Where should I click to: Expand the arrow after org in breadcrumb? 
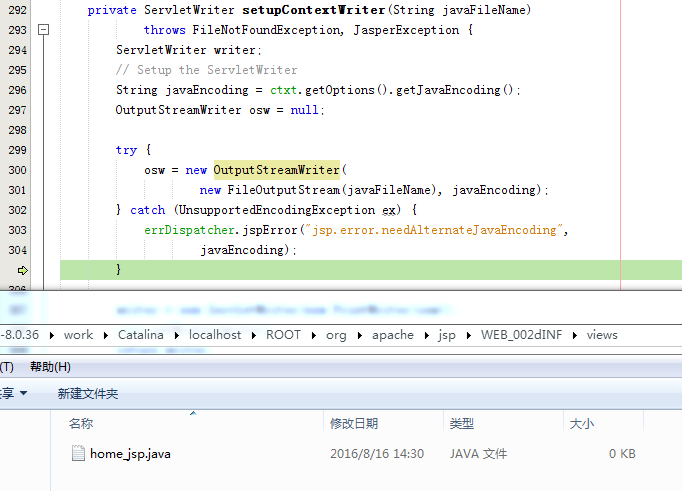coord(360,335)
